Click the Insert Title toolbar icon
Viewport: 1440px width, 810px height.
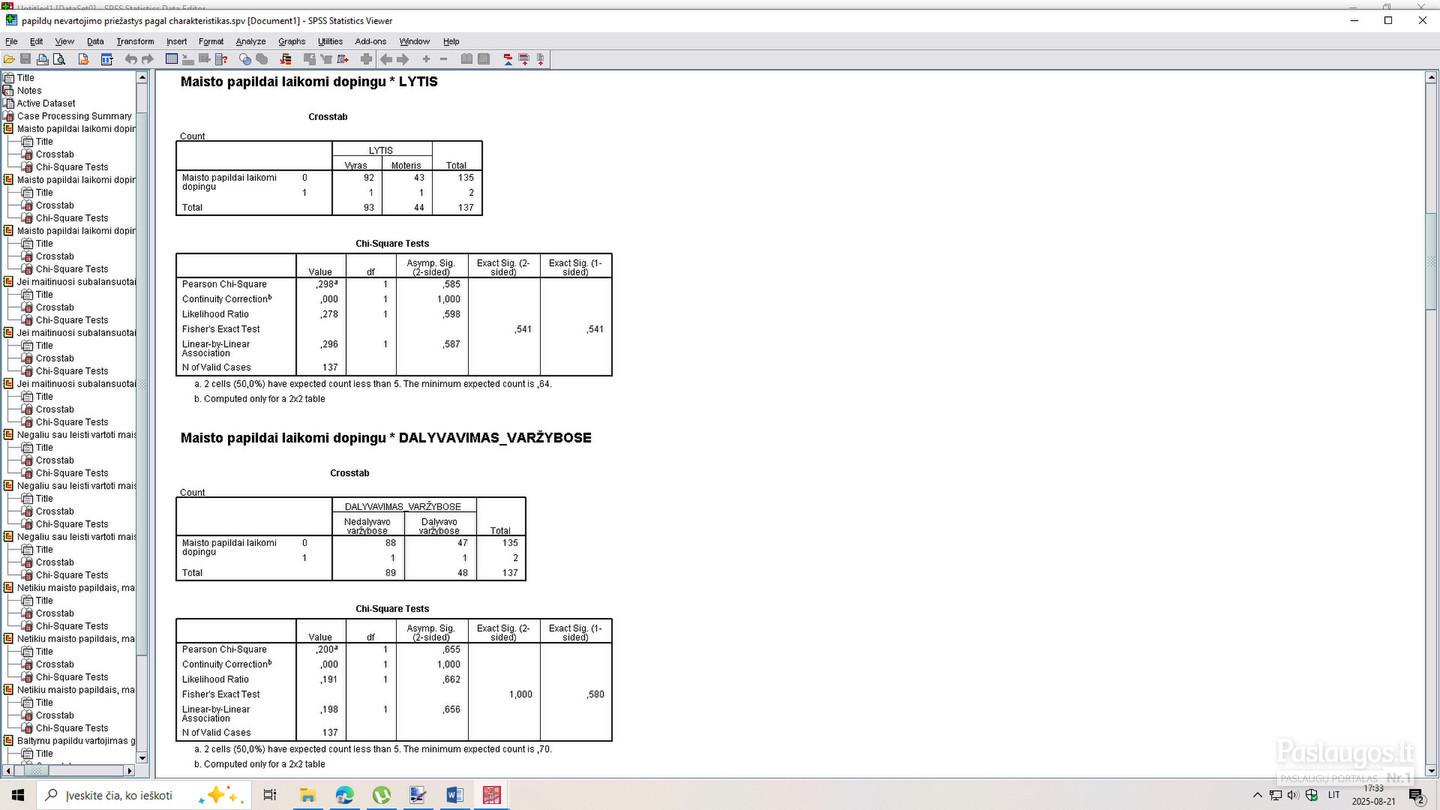[x=524, y=60]
